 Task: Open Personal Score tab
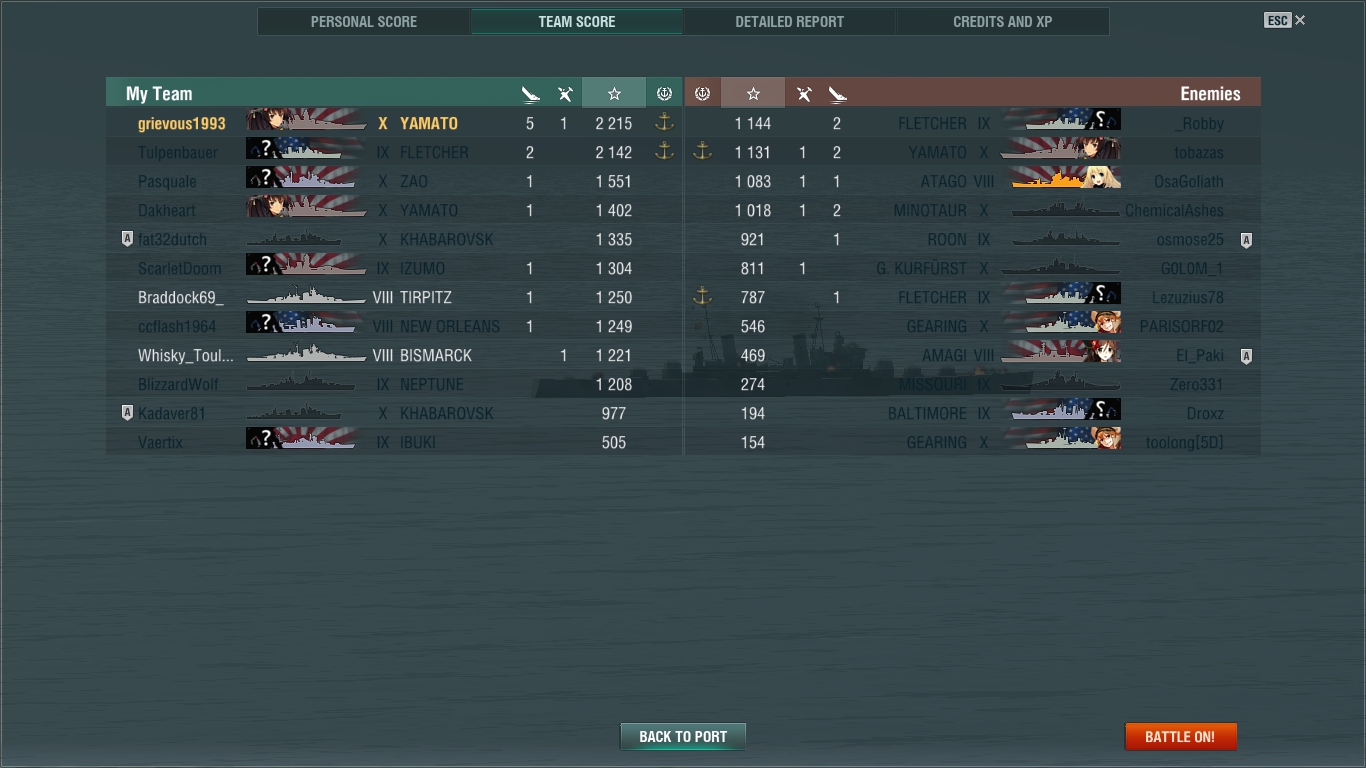[x=364, y=21]
